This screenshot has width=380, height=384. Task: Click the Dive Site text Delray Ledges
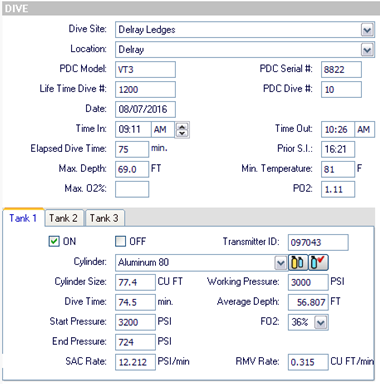pos(147,30)
